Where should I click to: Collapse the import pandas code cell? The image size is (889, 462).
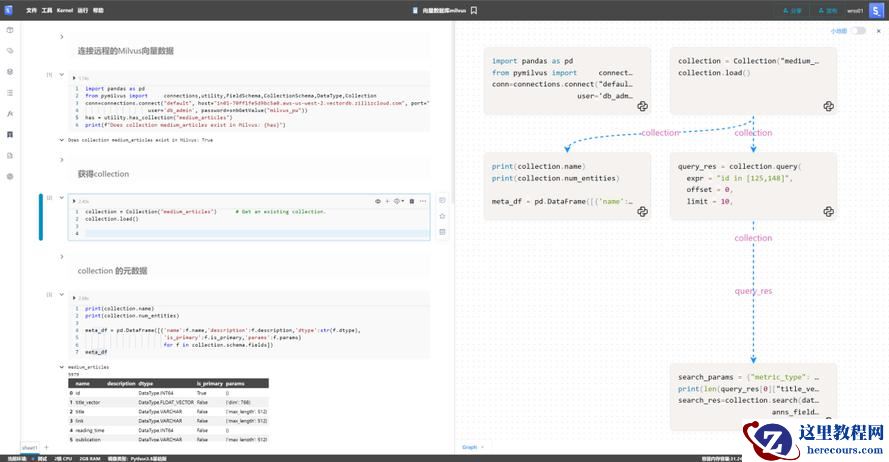tap(60, 75)
